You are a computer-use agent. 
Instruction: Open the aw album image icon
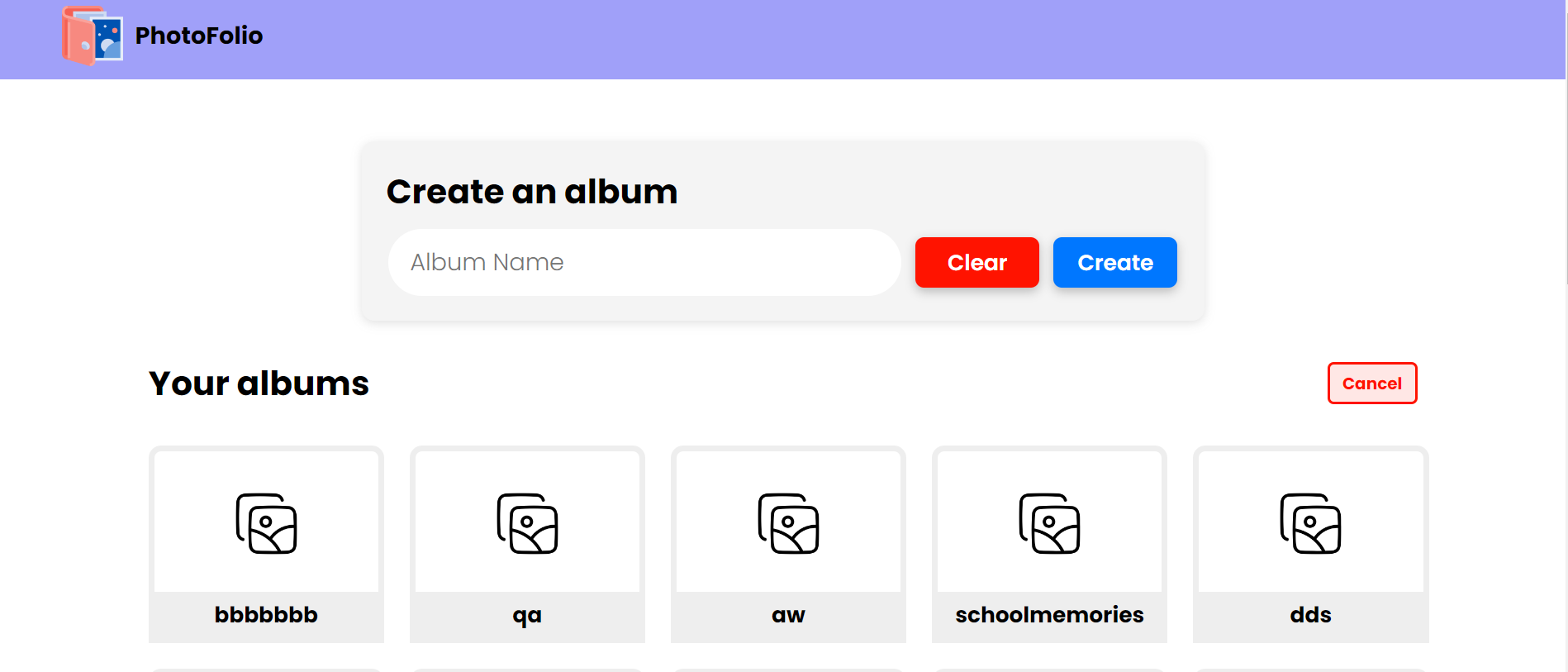pos(788,523)
